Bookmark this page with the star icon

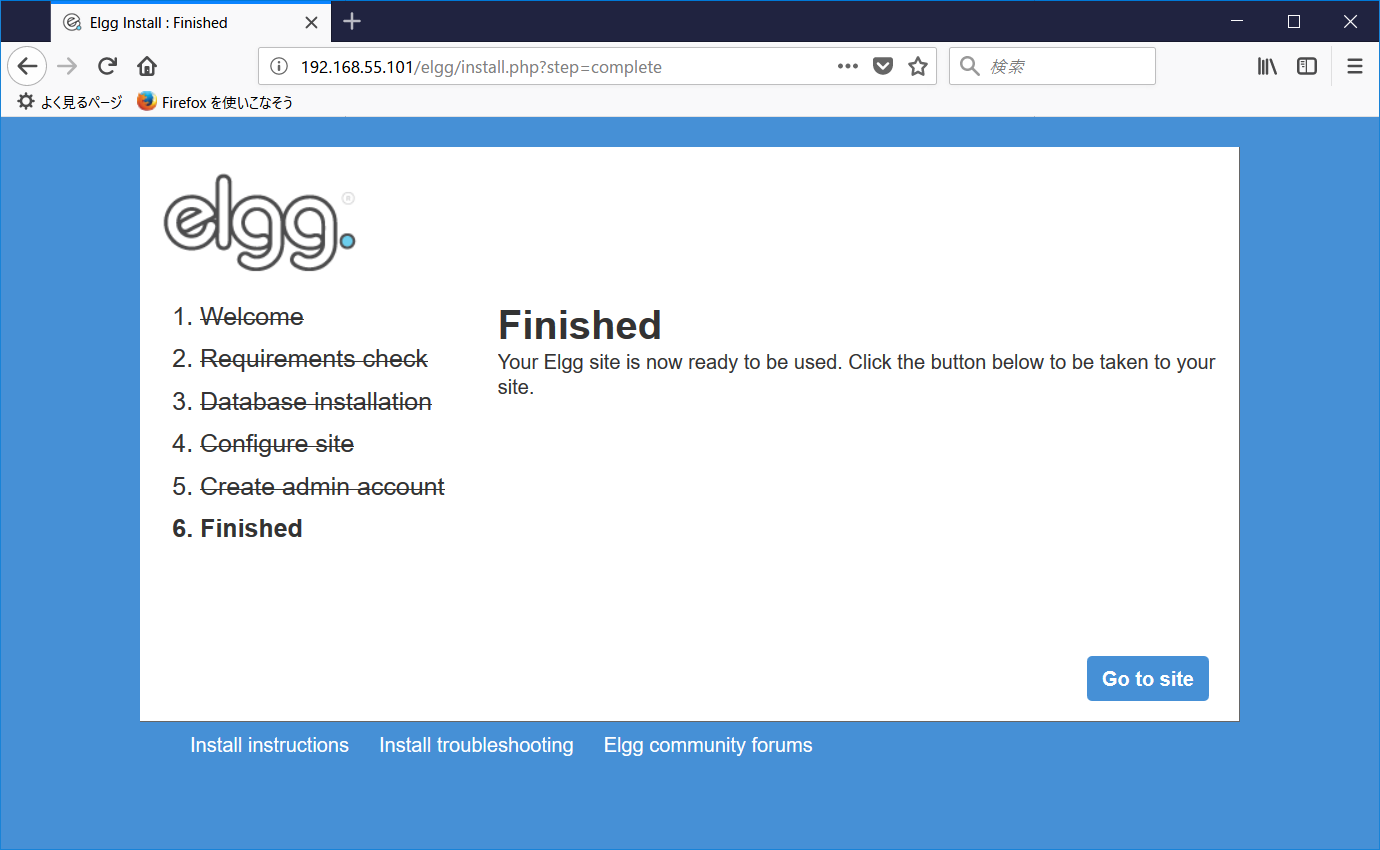pos(917,66)
